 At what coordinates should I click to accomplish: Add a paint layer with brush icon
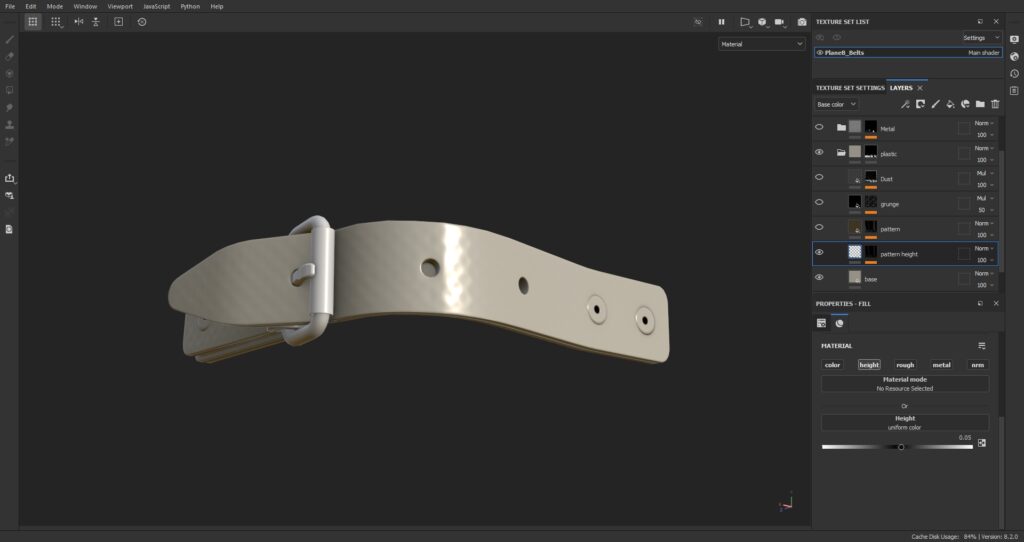[x=935, y=104]
